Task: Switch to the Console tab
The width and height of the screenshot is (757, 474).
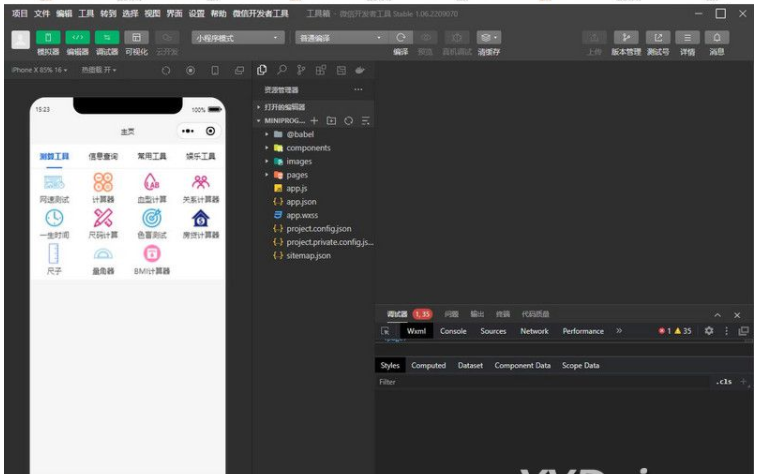Action: tap(453, 331)
